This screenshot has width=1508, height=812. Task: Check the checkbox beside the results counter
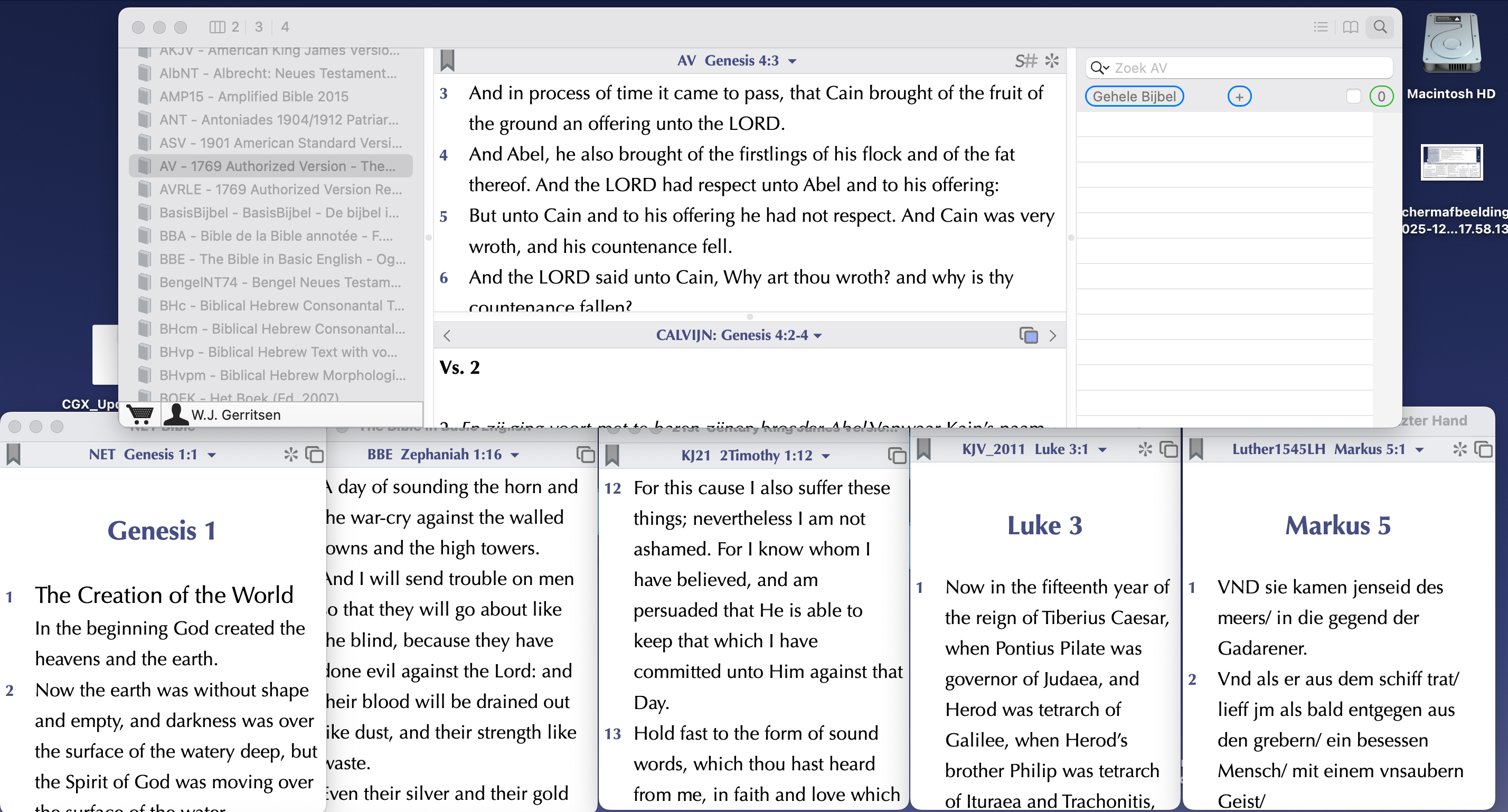click(1353, 97)
